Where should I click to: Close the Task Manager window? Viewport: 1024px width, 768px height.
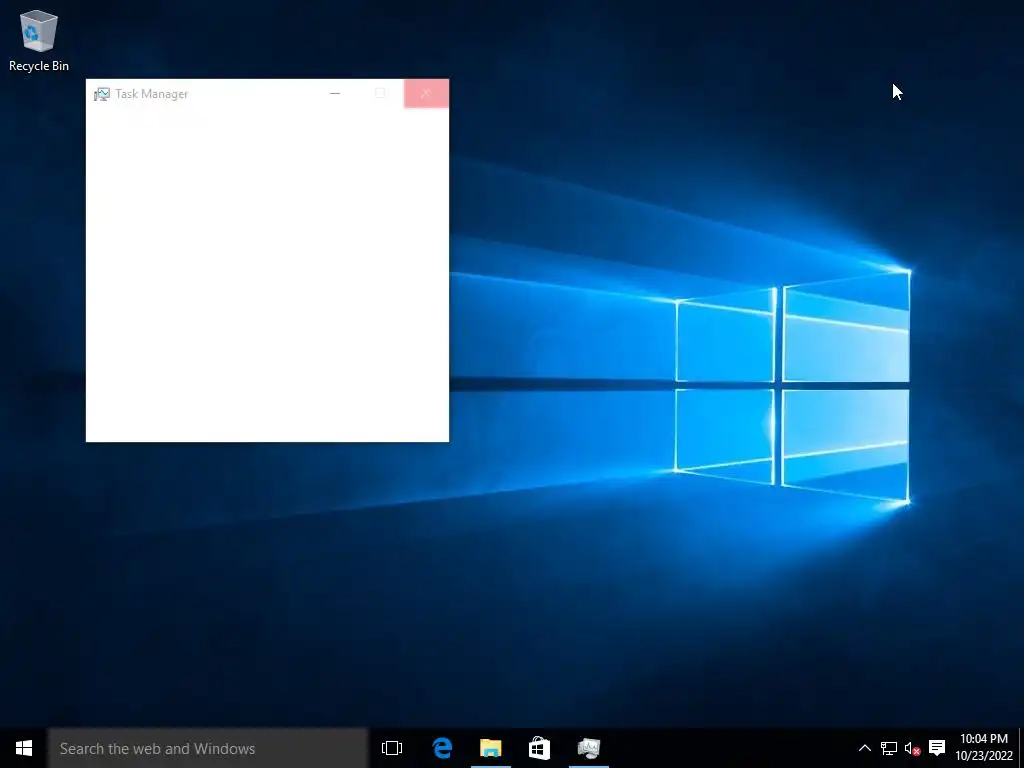pyautogui.click(x=426, y=93)
